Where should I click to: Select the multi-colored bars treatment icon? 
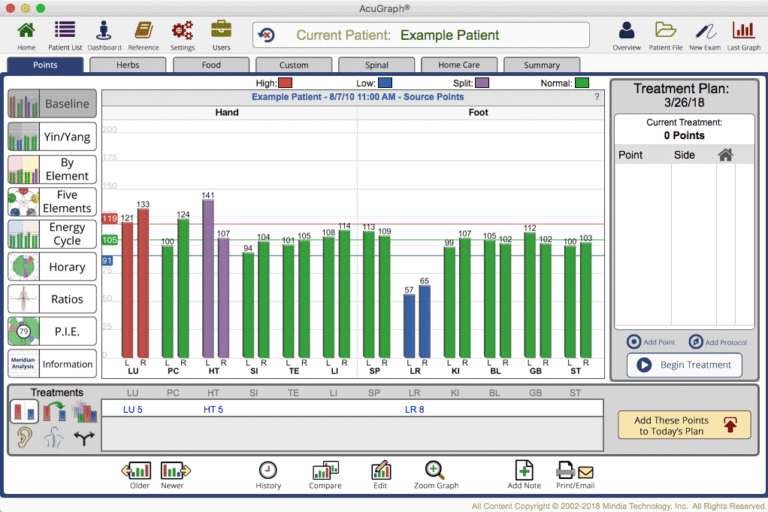tap(85, 411)
